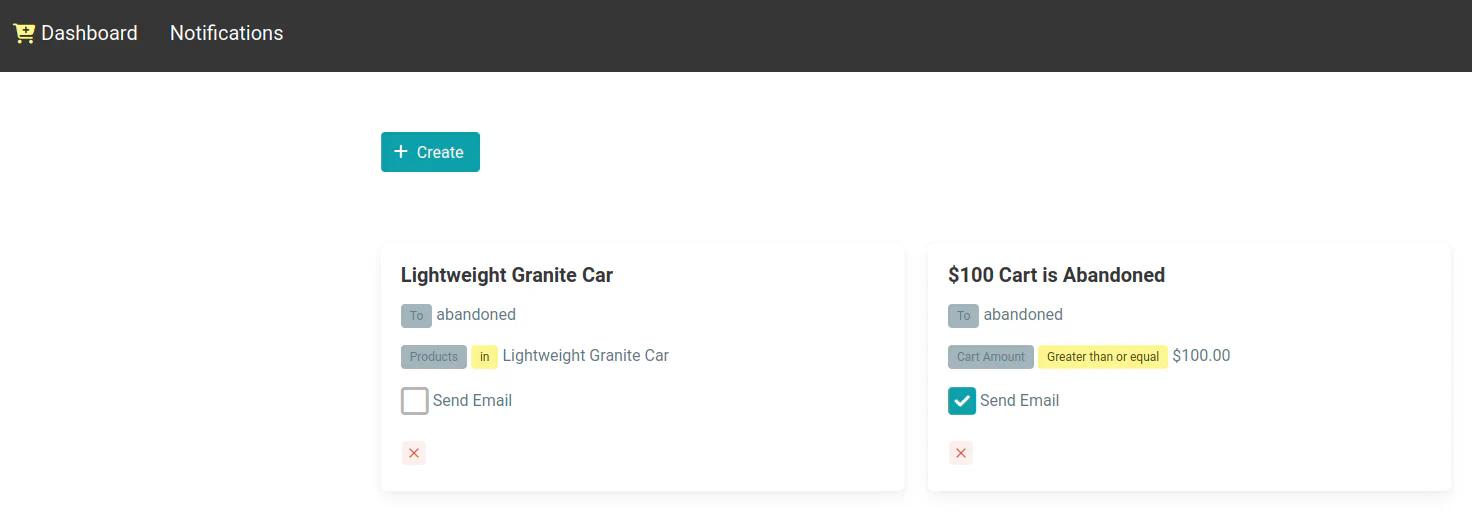Click the gray Products tag
This screenshot has height=525, width=1472.
click(x=434, y=357)
